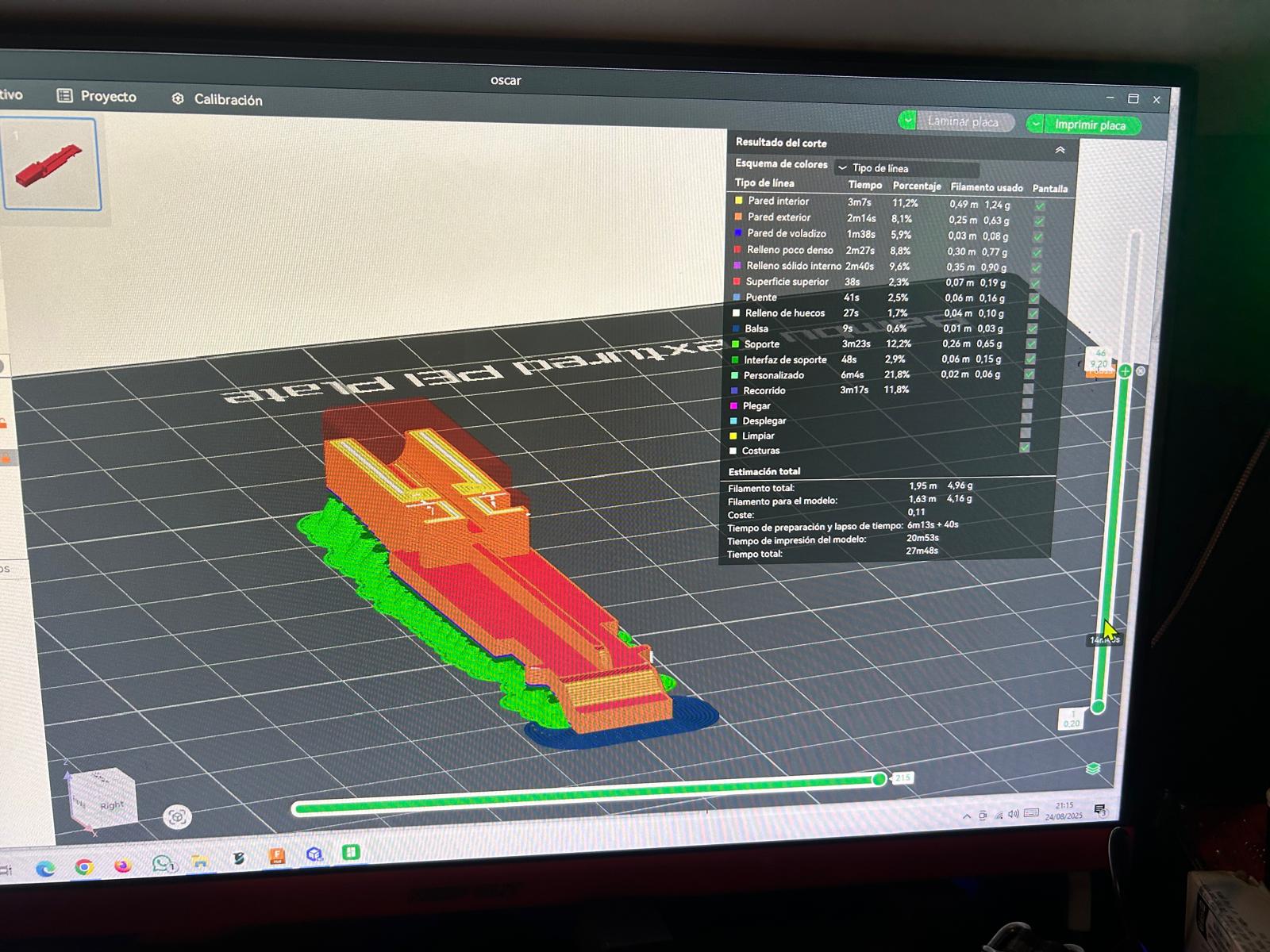Toggle Soporte display checkbox

click(1031, 344)
